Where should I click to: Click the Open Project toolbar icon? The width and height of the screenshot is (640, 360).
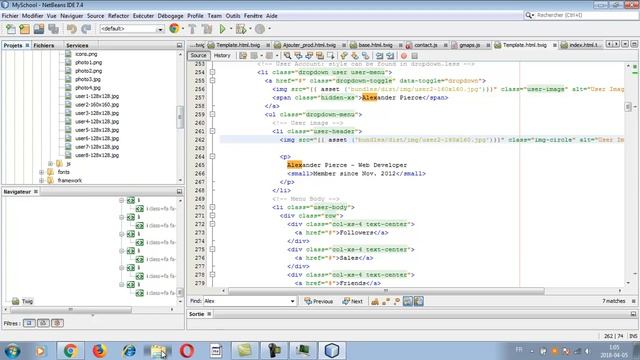point(39,29)
